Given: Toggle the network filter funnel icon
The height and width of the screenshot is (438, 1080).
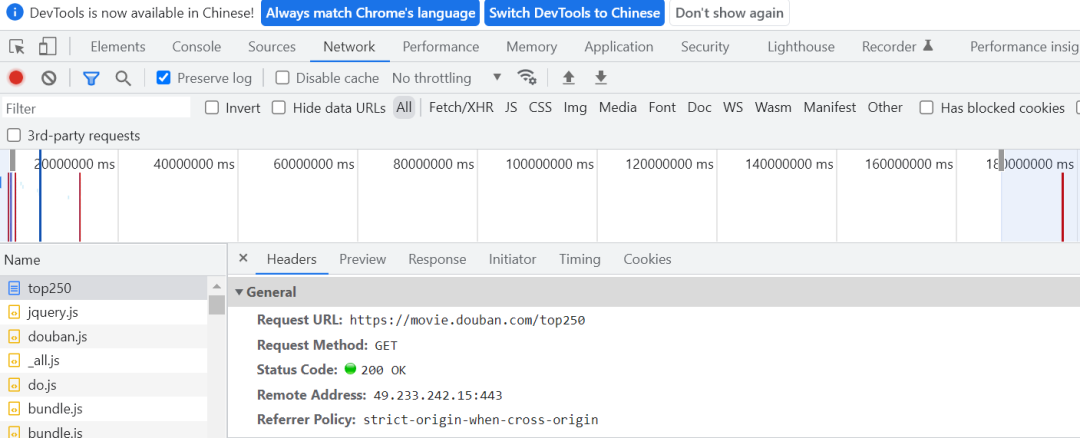Looking at the screenshot, I should 91,79.
